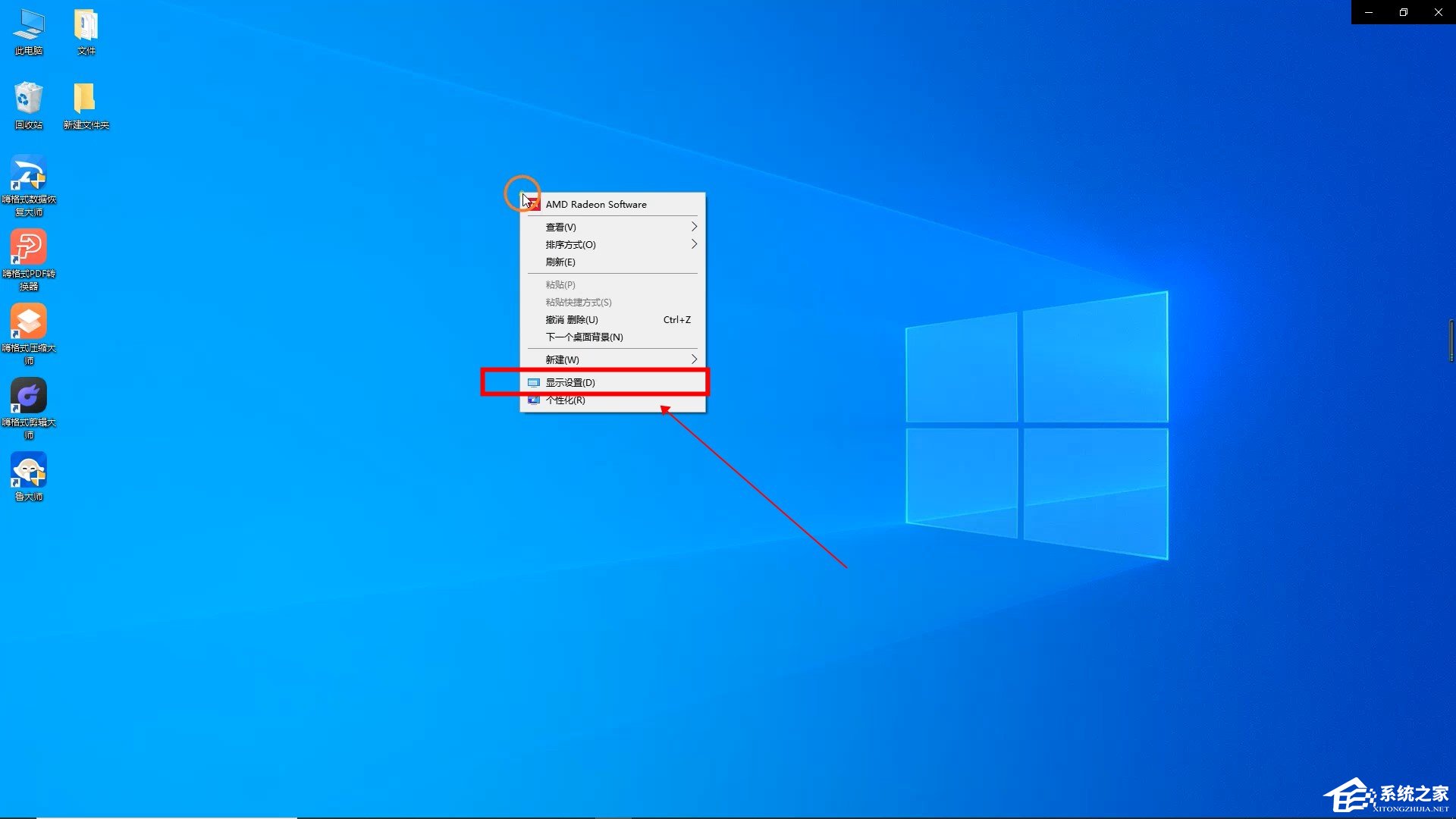Click the scrollbar handle on right edge
Screen dimensions: 1456x819
tap(1451, 340)
